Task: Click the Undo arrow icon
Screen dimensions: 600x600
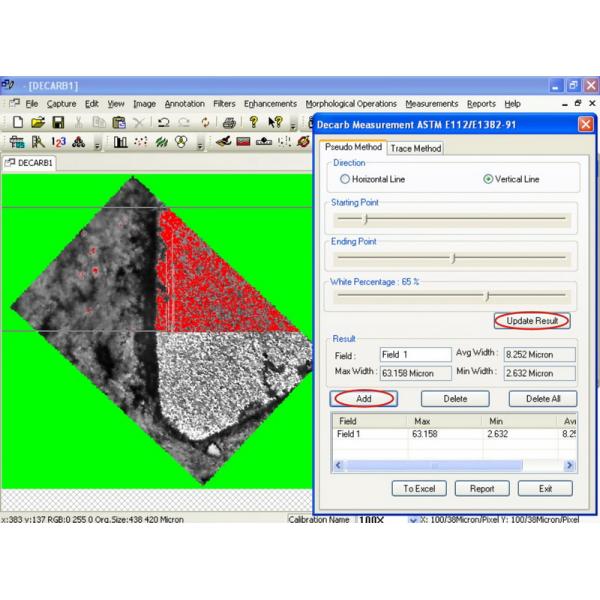Action: (x=163, y=123)
